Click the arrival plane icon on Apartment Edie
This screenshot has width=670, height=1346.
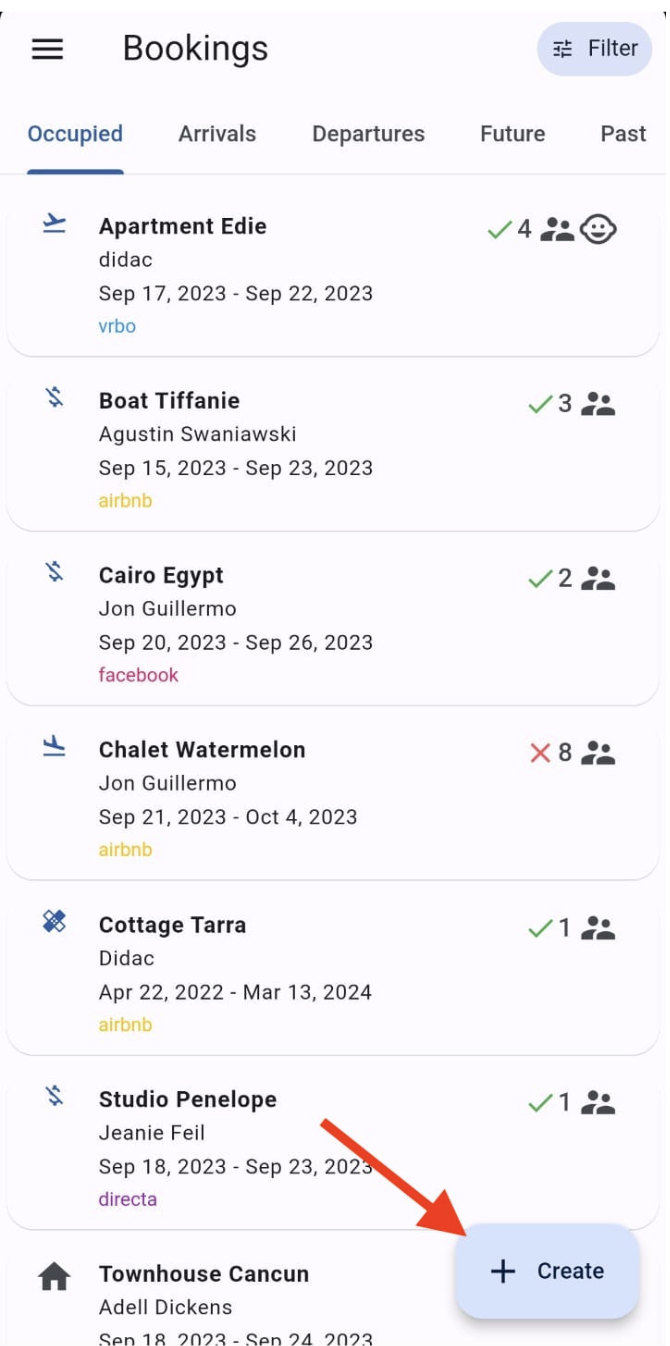tap(54, 224)
